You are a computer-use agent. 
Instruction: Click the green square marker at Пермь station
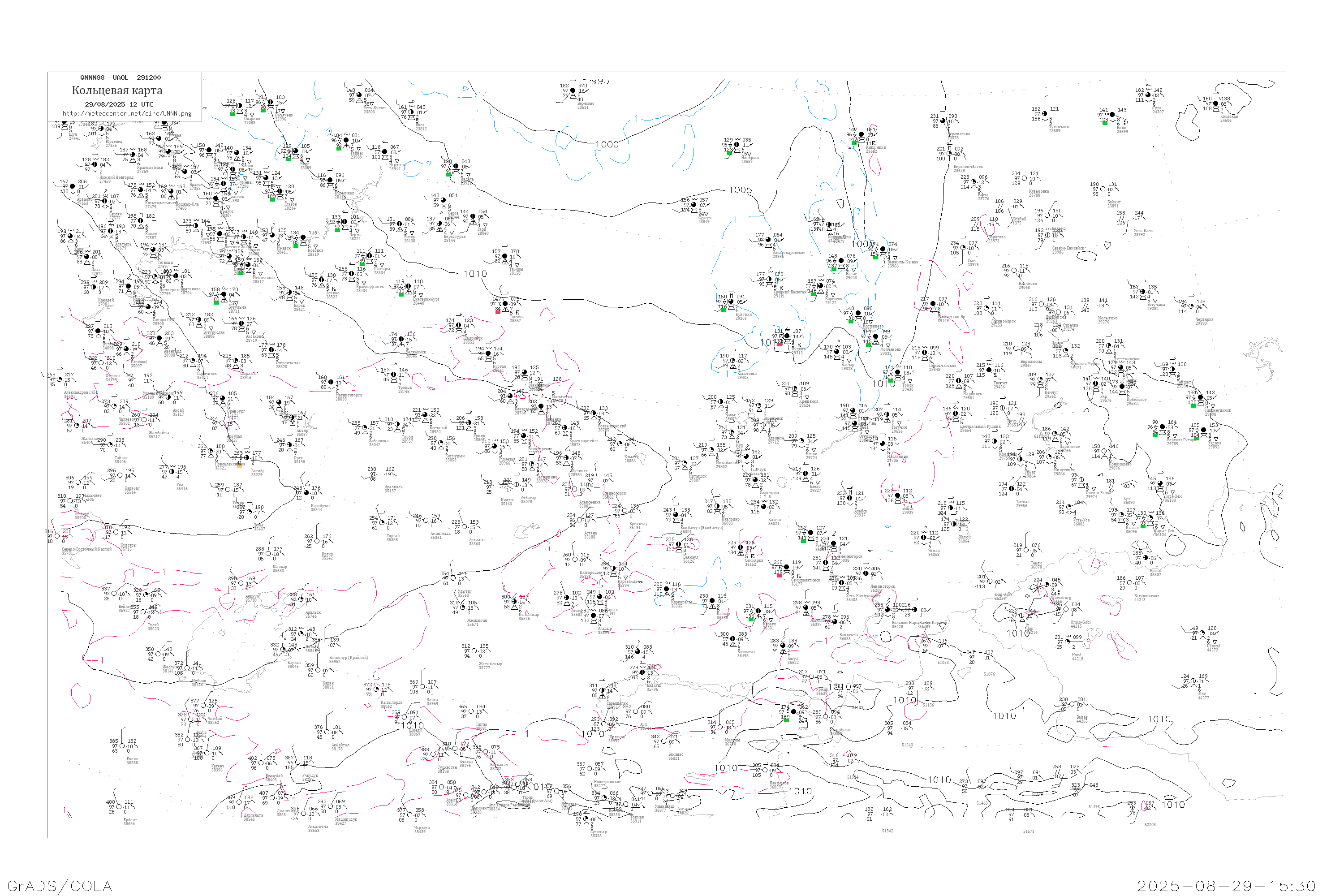[x=337, y=230]
